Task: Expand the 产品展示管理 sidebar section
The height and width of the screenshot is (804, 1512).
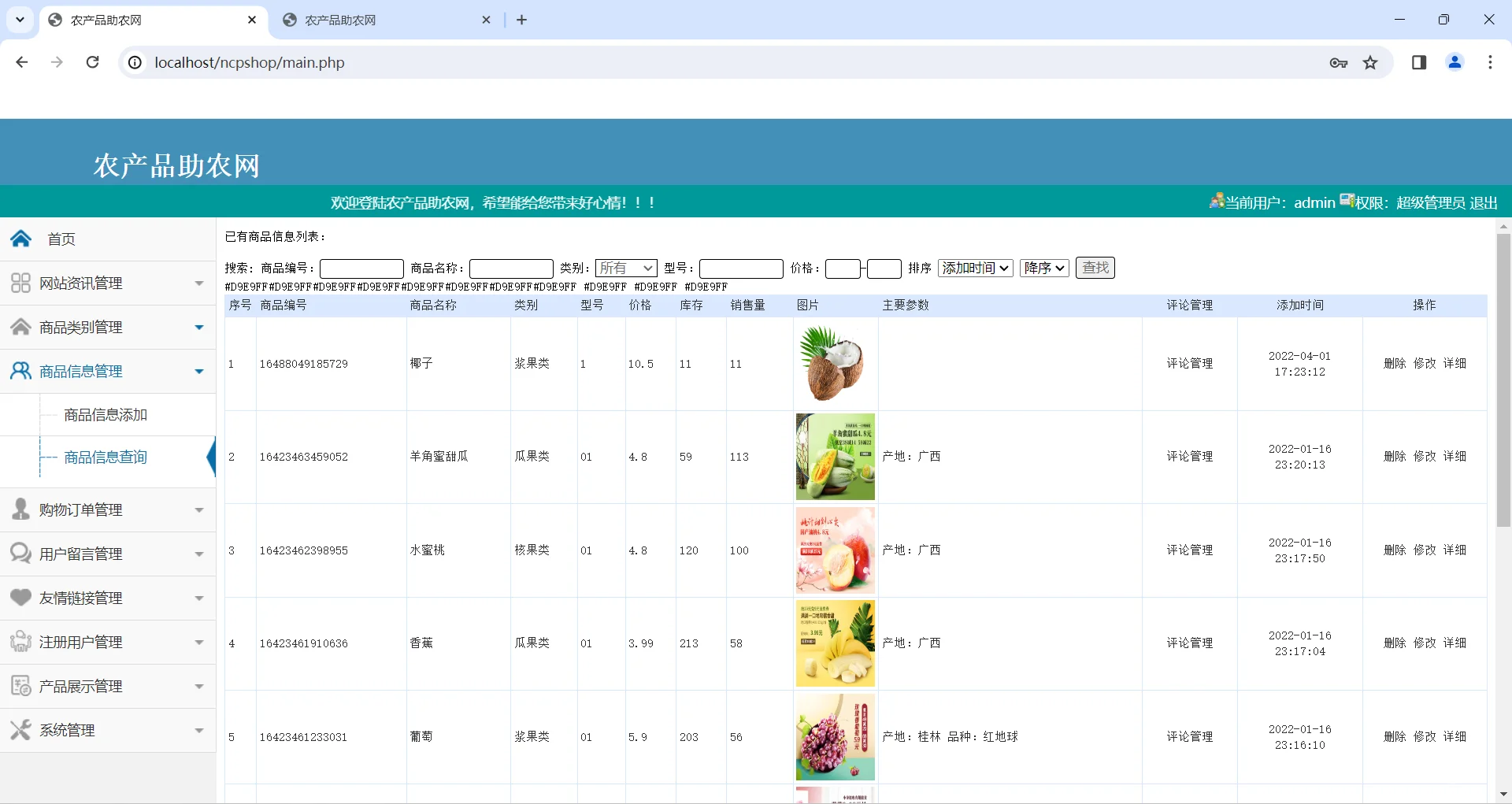Action: pos(198,686)
